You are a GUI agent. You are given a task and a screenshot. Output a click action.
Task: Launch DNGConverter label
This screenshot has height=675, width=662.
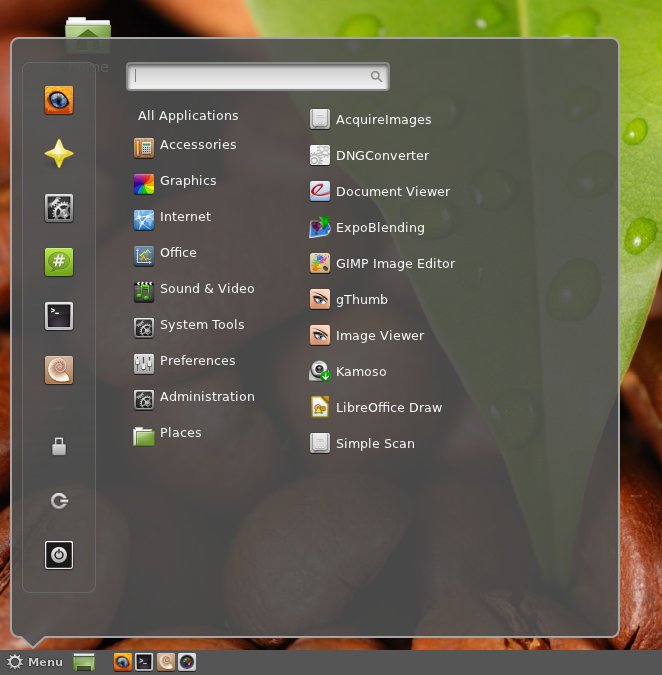coord(382,155)
